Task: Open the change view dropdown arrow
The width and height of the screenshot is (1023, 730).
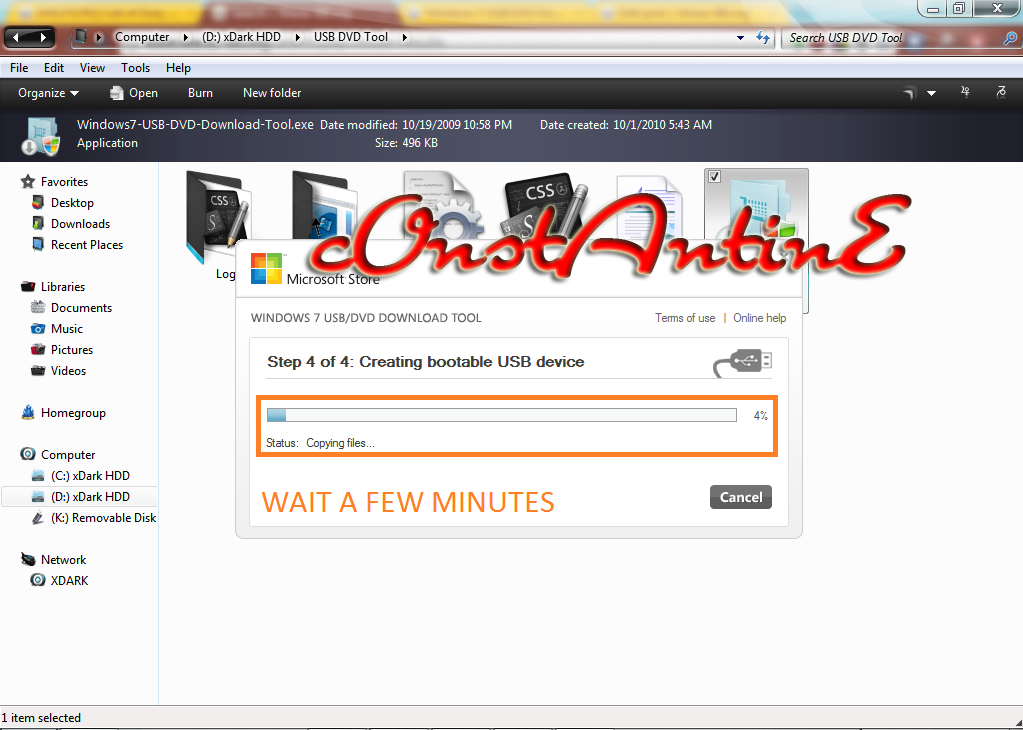Action: tap(931, 93)
